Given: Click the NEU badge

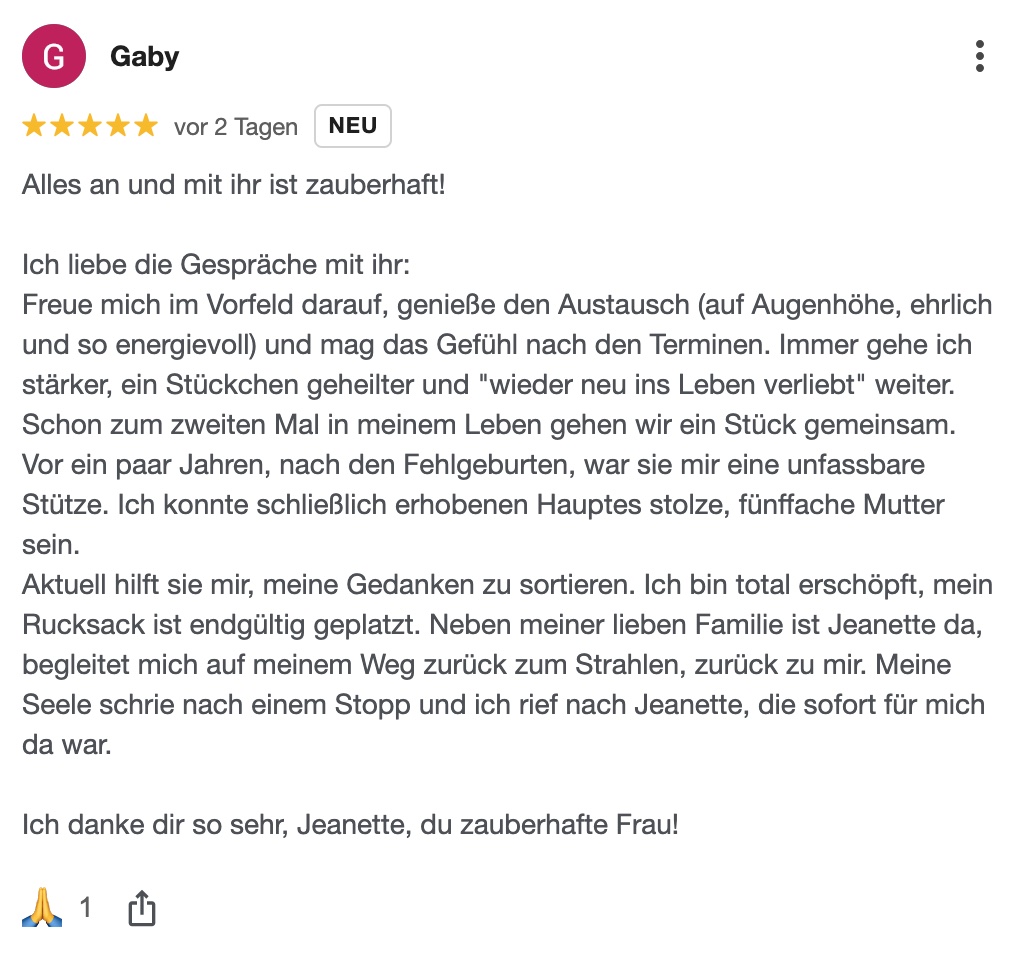Looking at the screenshot, I should point(353,126).
